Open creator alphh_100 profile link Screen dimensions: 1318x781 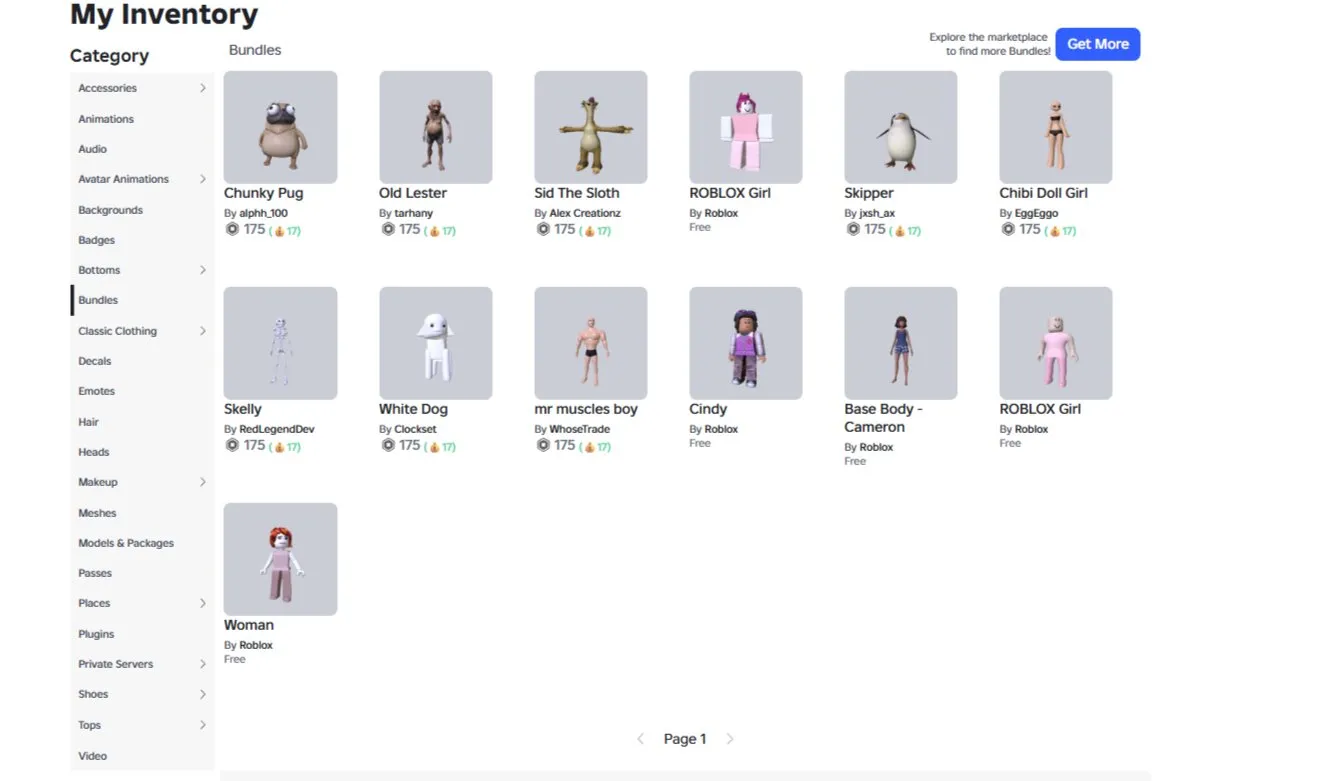pyautogui.click(x=264, y=213)
